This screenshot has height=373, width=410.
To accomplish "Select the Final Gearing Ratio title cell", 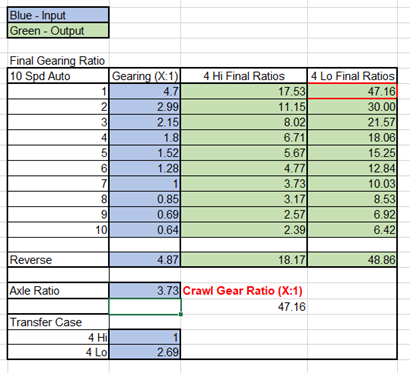I will tap(58, 61).
